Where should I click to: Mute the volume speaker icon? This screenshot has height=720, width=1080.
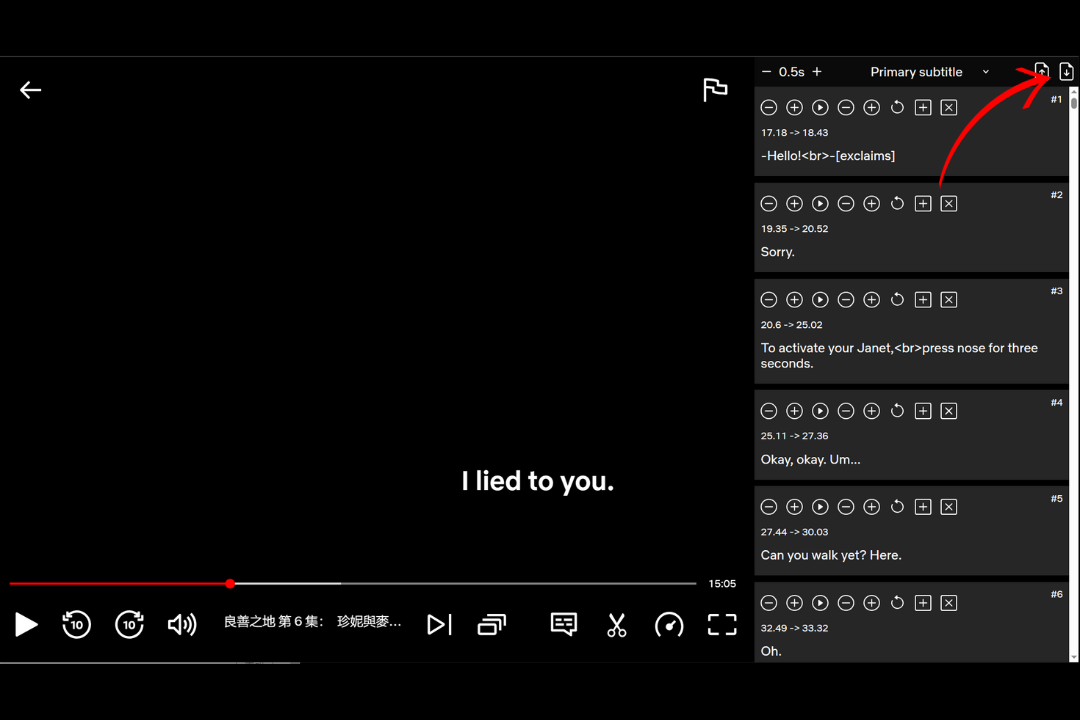pyautogui.click(x=182, y=625)
